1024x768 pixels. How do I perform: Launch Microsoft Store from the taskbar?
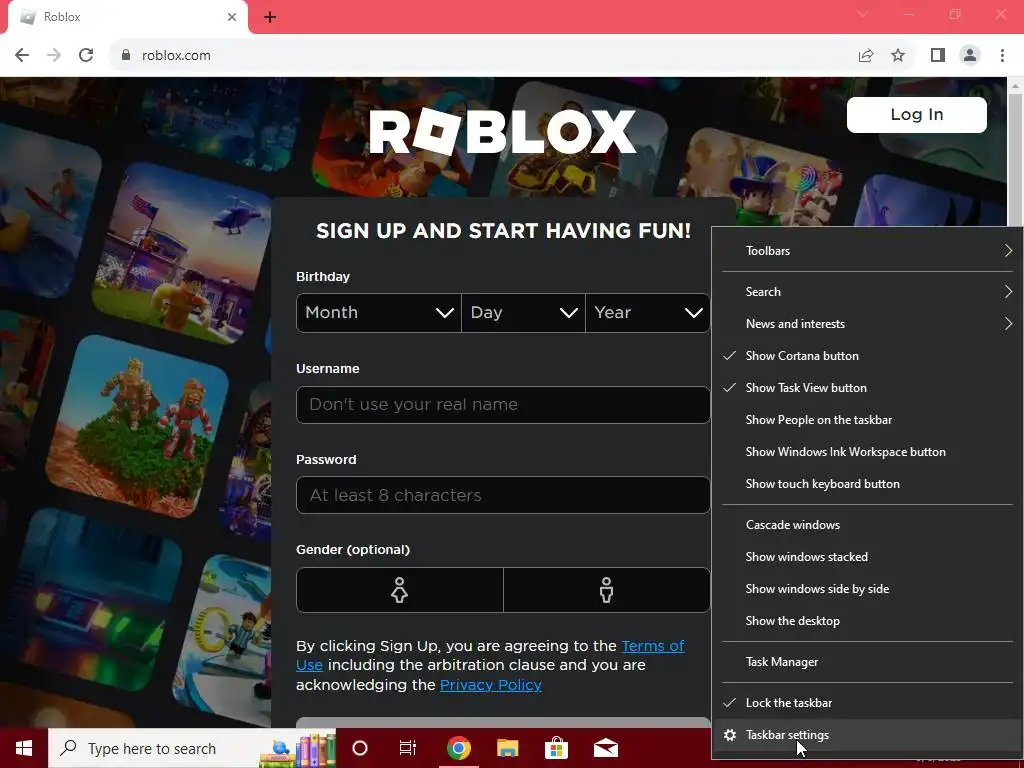point(556,748)
